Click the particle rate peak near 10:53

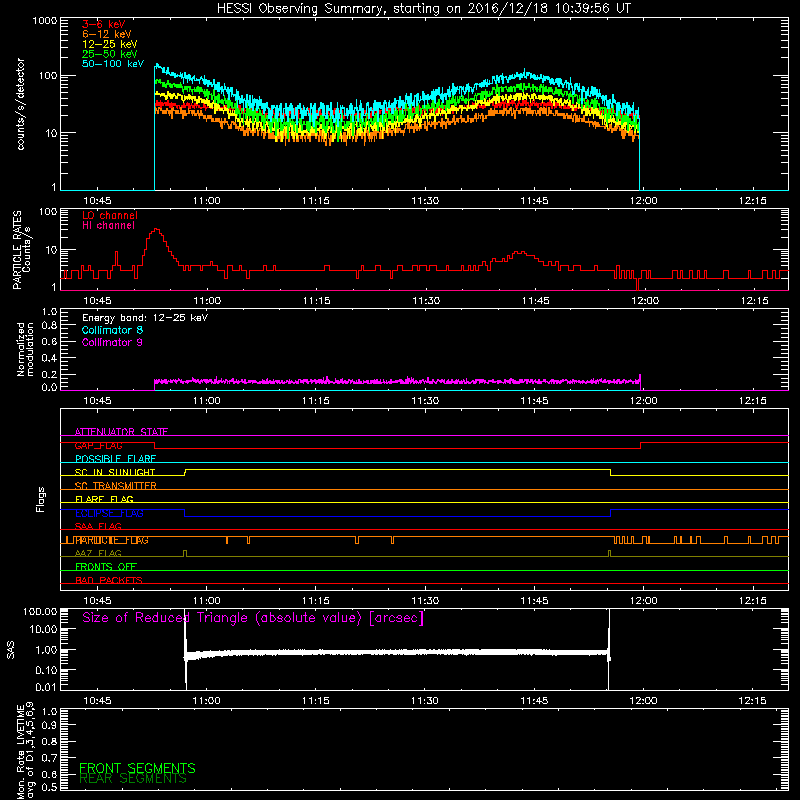click(156, 230)
